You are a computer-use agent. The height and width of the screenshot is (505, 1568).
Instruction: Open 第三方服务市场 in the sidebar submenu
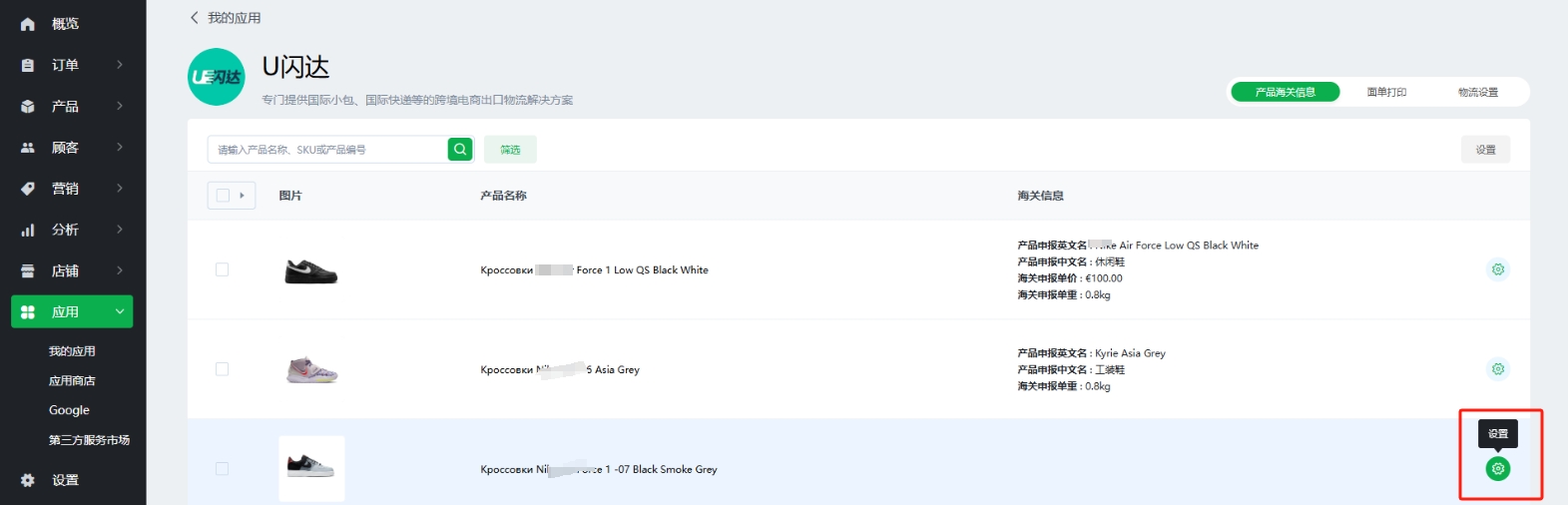tap(89, 440)
